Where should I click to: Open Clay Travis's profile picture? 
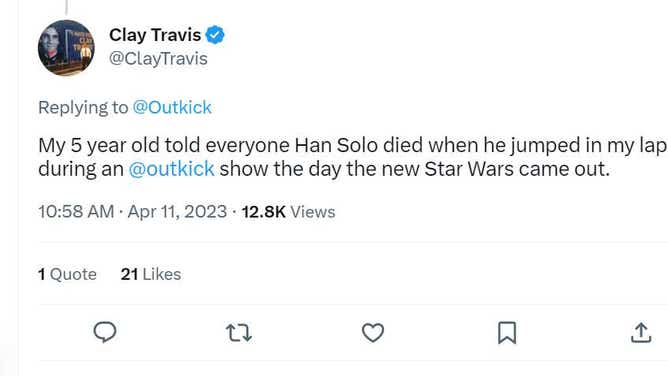(x=66, y=48)
